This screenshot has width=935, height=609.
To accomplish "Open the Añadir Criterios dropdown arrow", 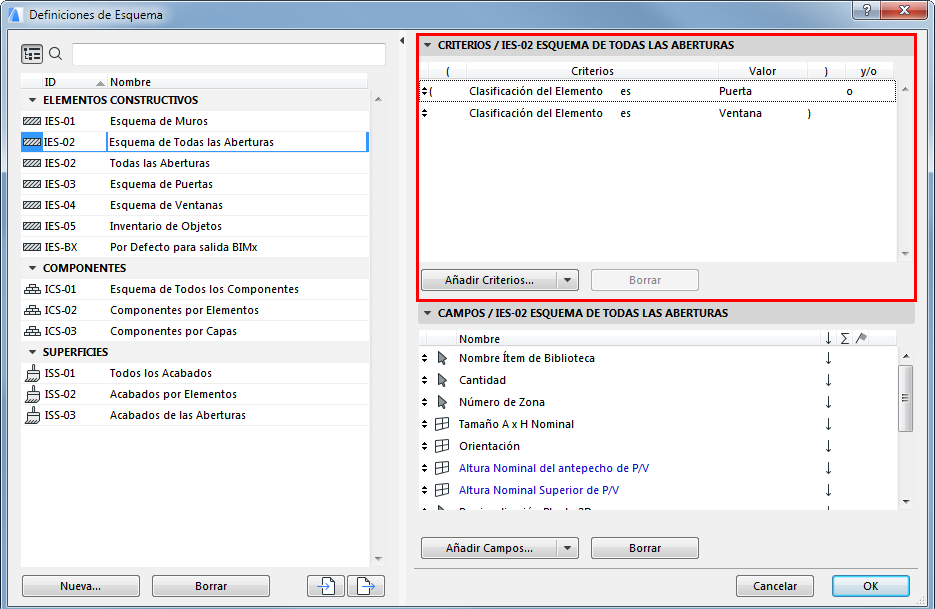I will point(568,280).
